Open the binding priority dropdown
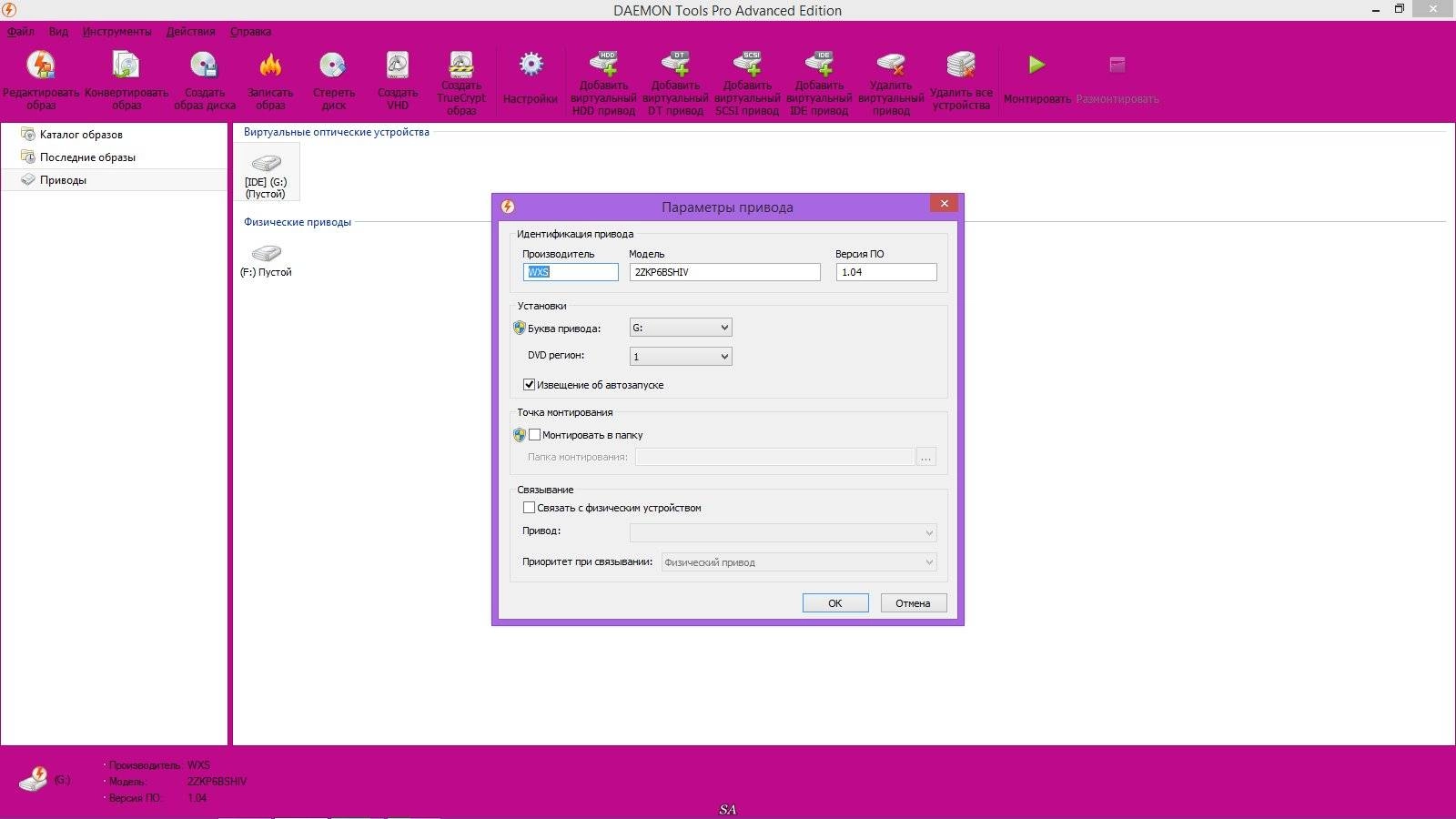 (x=799, y=562)
